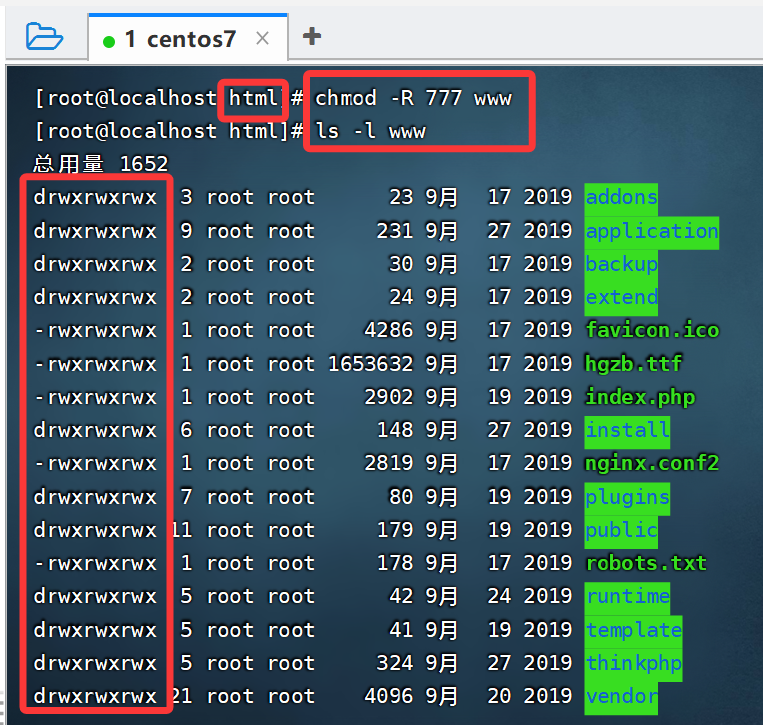Image resolution: width=763 pixels, height=725 pixels.
Task: Click size value 231 in application row
Action: pyautogui.click(x=395, y=231)
